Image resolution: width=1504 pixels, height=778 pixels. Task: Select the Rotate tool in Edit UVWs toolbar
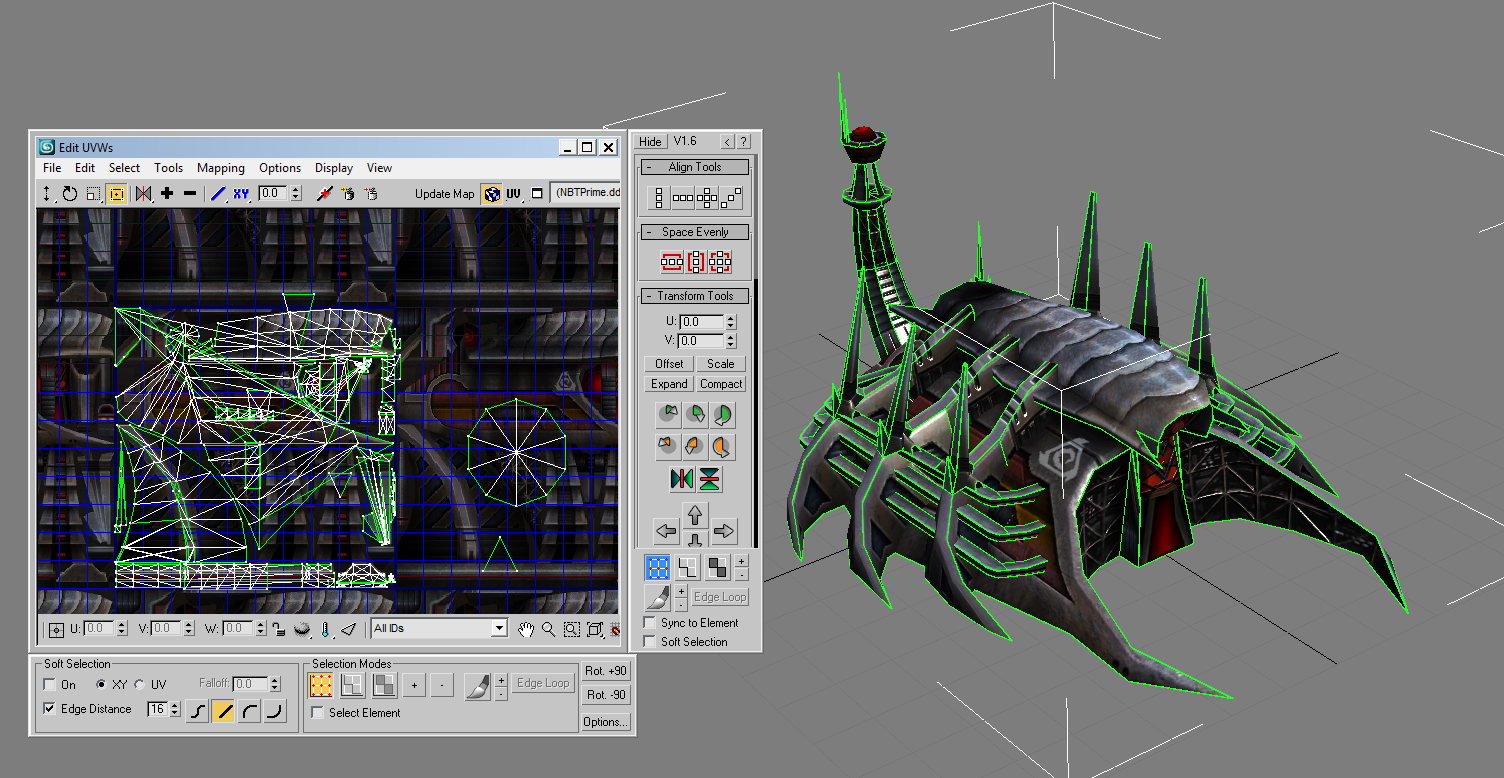70,194
